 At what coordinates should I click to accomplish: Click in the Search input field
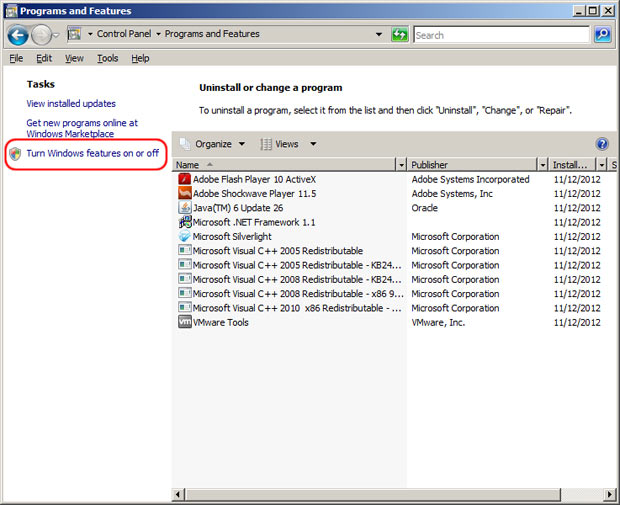501,35
